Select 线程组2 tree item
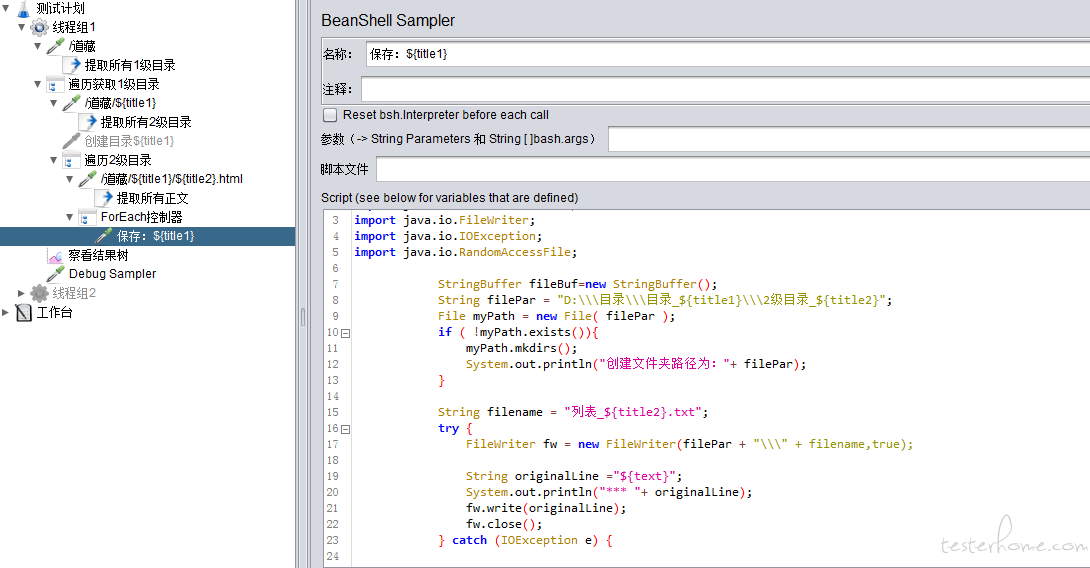1090x568 pixels. (x=74, y=293)
